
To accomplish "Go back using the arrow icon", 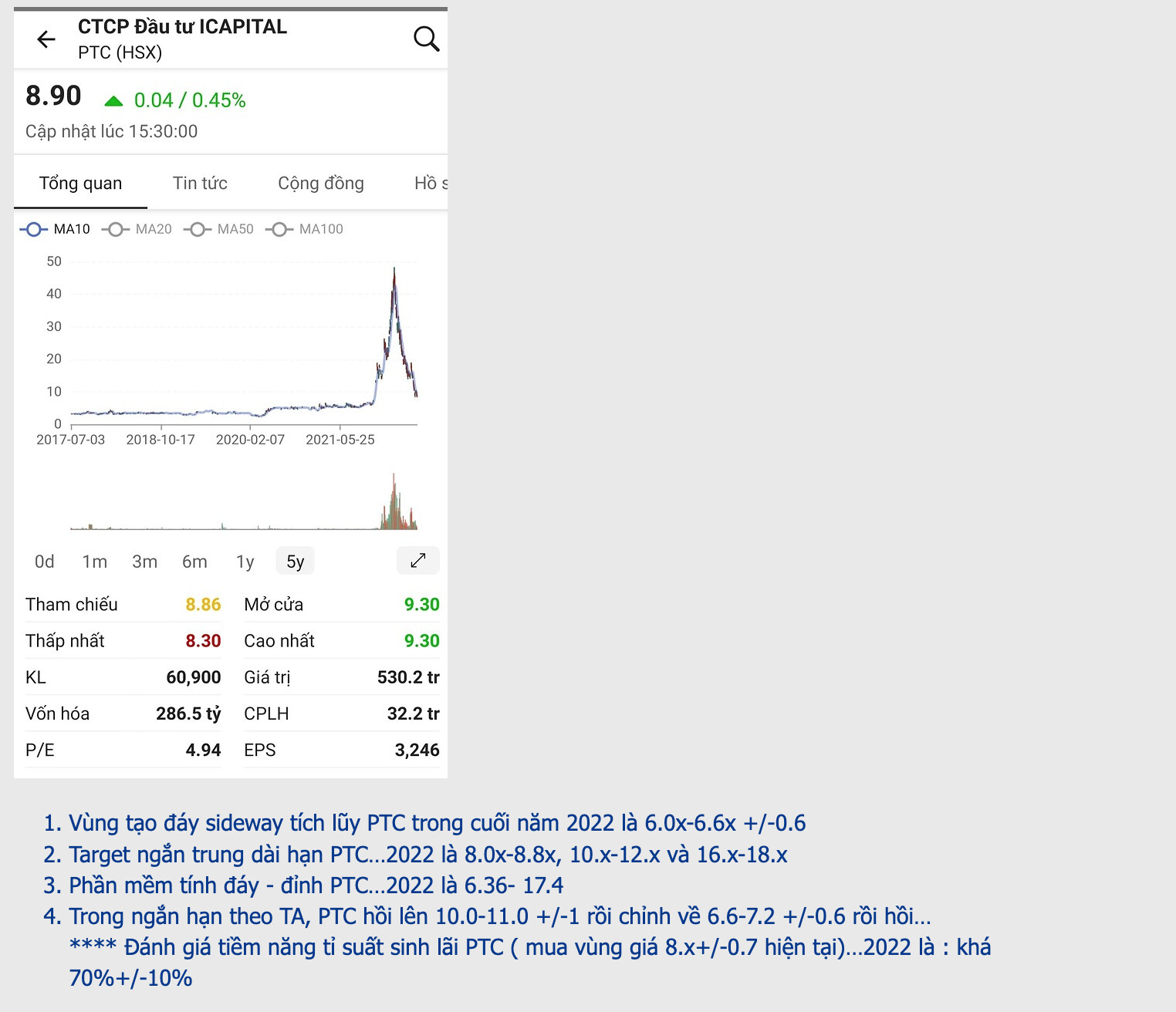I will [x=46, y=39].
